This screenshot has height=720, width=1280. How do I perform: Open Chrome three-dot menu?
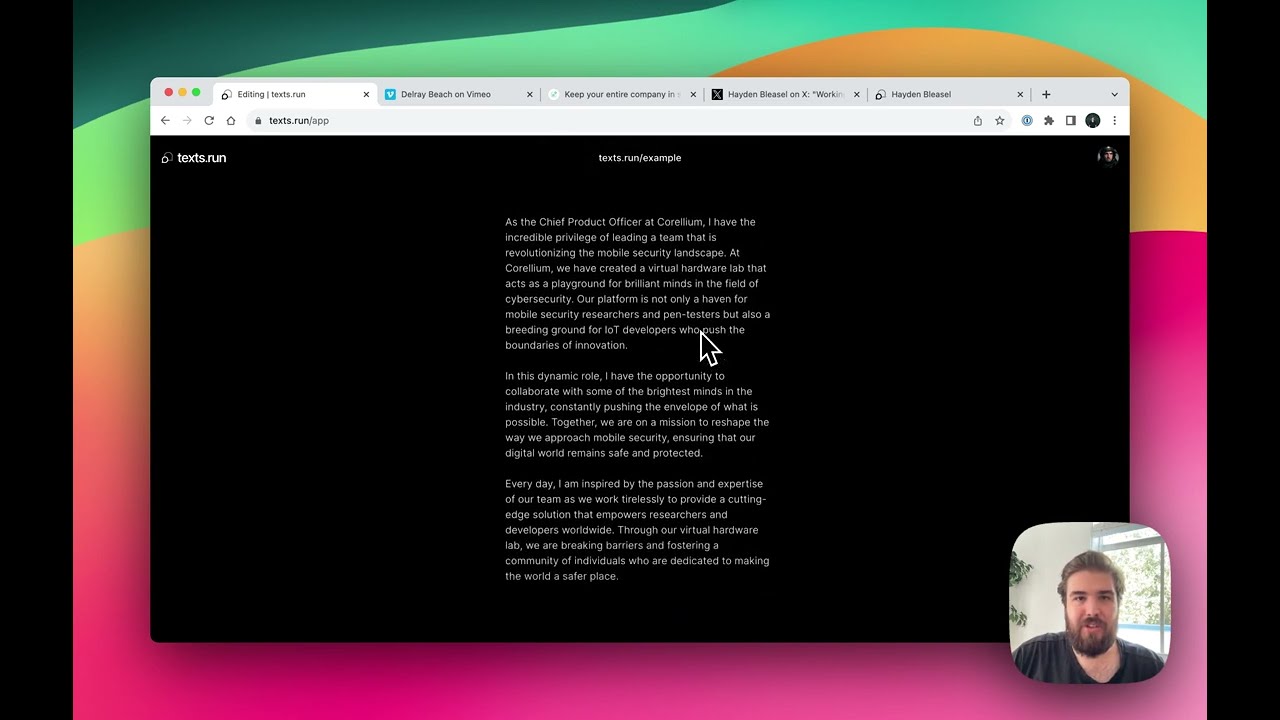tap(1114, 121)
